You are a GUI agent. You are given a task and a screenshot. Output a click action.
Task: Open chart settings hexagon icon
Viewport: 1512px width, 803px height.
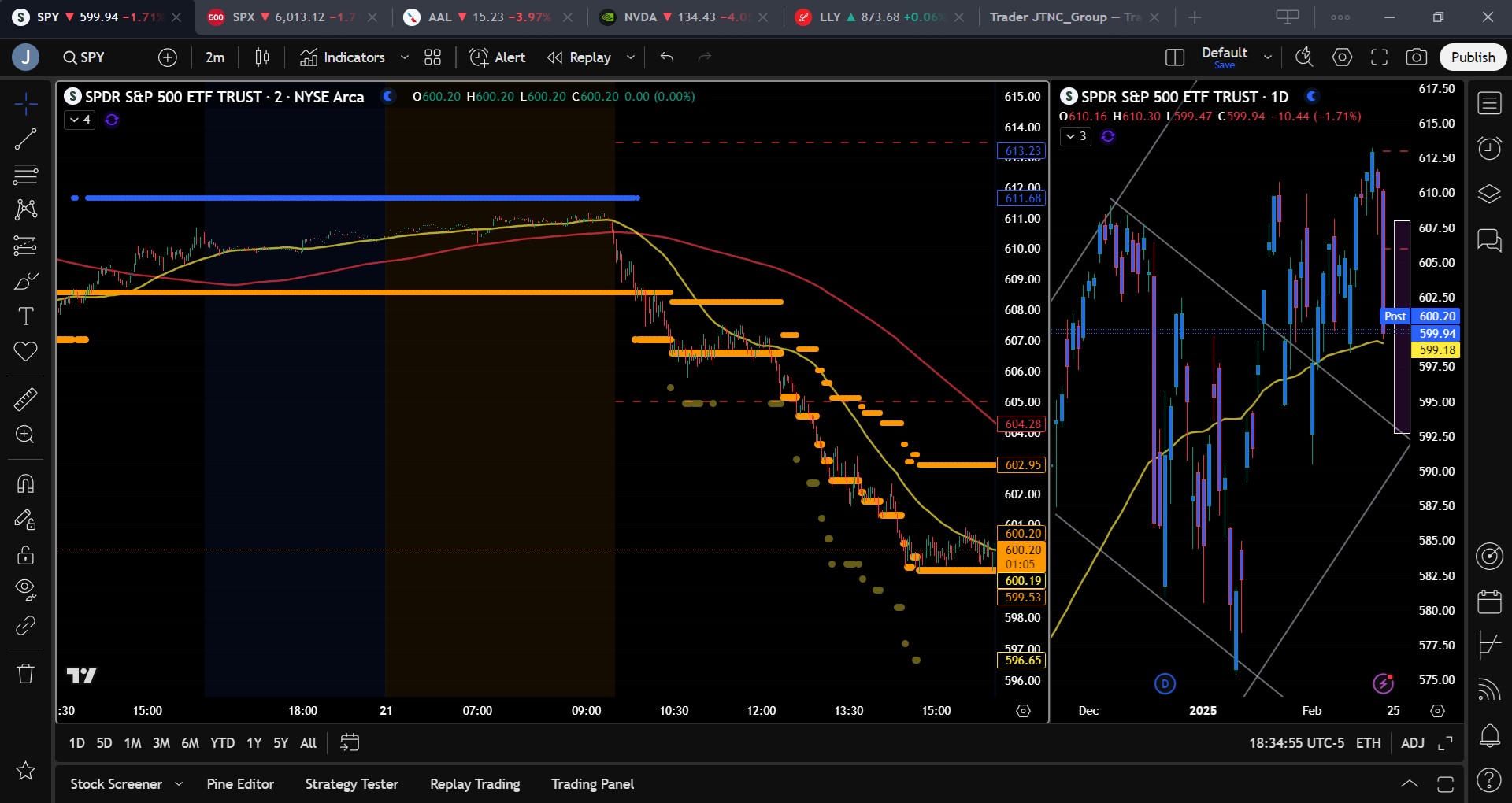pos(1342,57)
